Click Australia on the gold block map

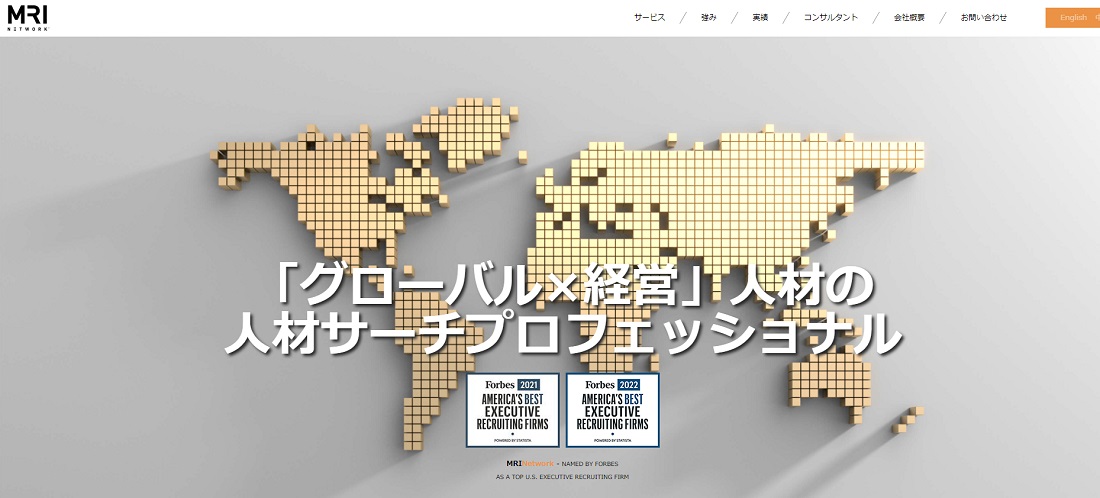[830, 382]
